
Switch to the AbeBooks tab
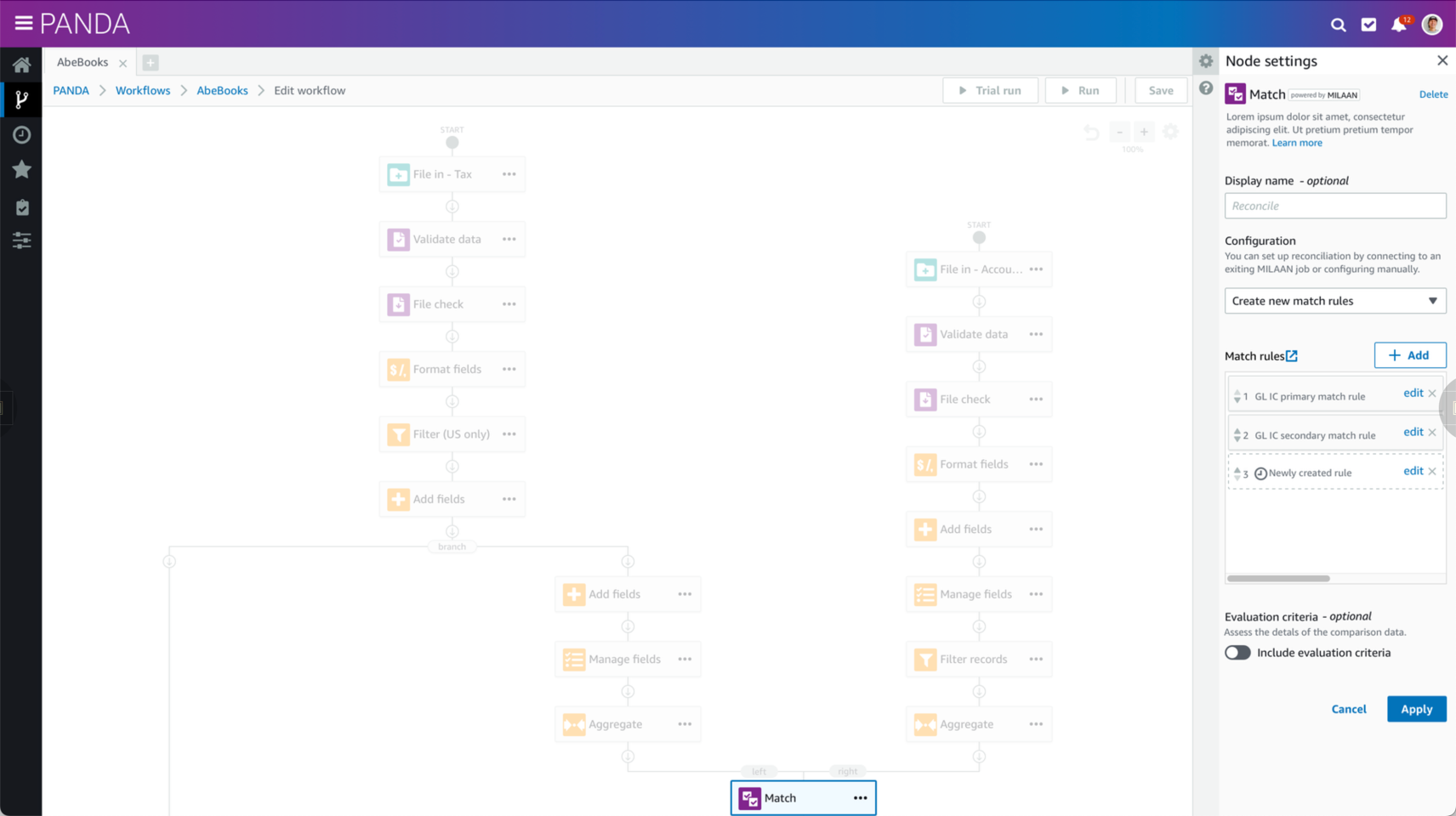82,61
